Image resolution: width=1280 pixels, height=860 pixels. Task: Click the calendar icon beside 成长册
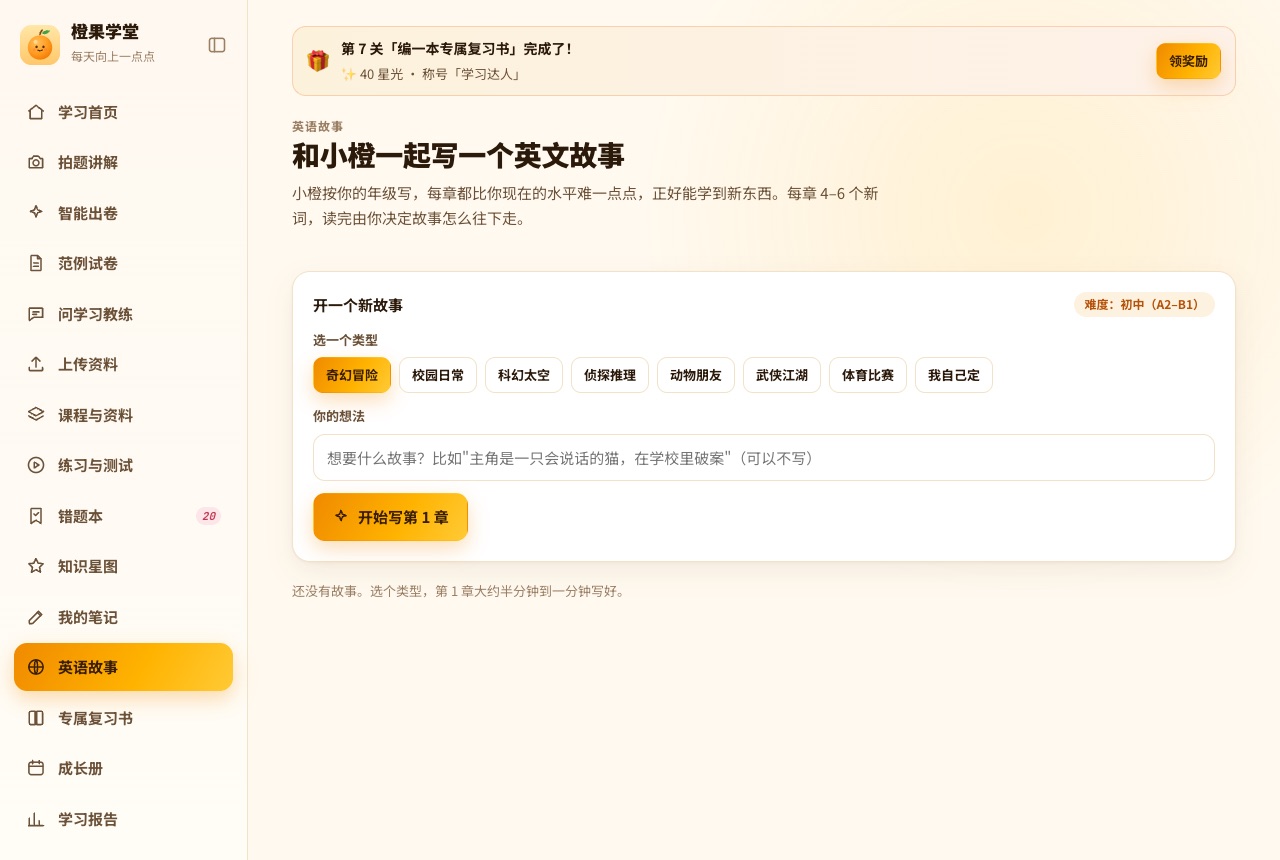pyautogui.click(x=36, y=768)
